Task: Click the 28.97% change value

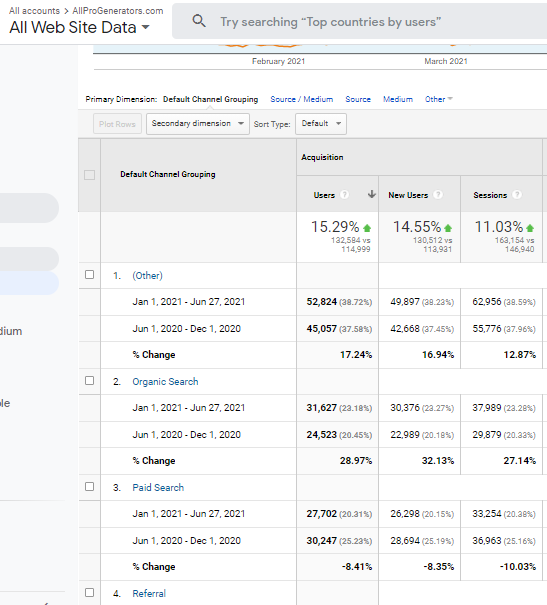Action: coord(356,461)
